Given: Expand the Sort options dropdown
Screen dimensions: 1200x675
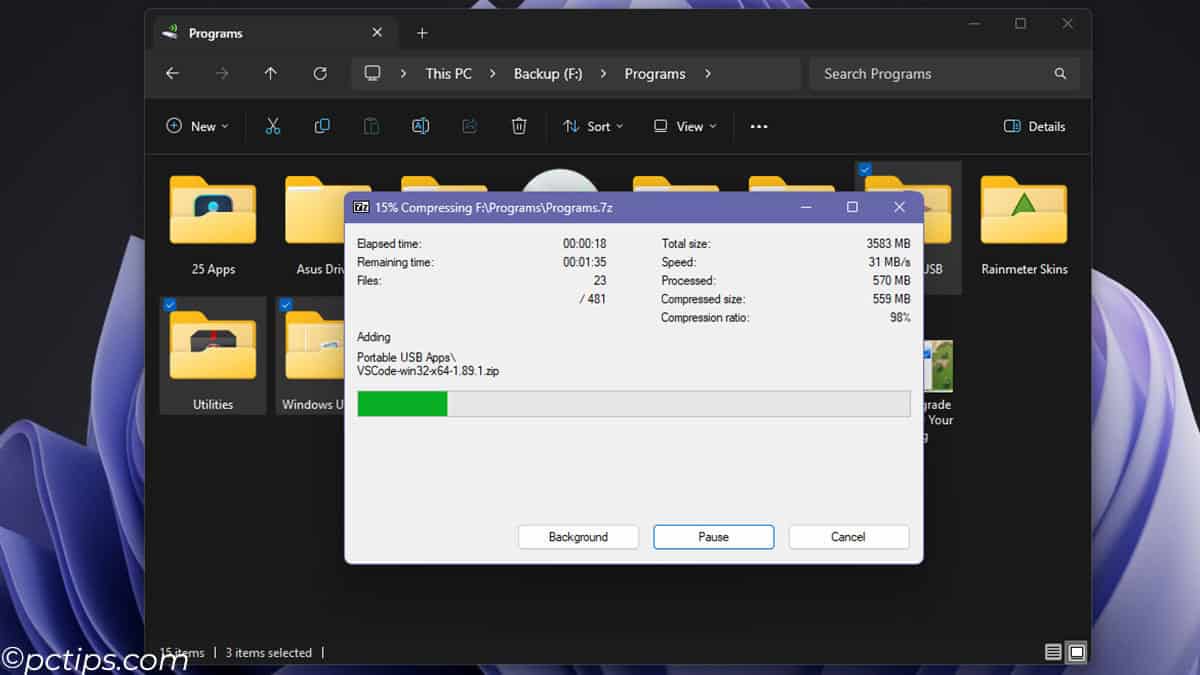Looking at the screenshot, I should (x=594, y=126).
